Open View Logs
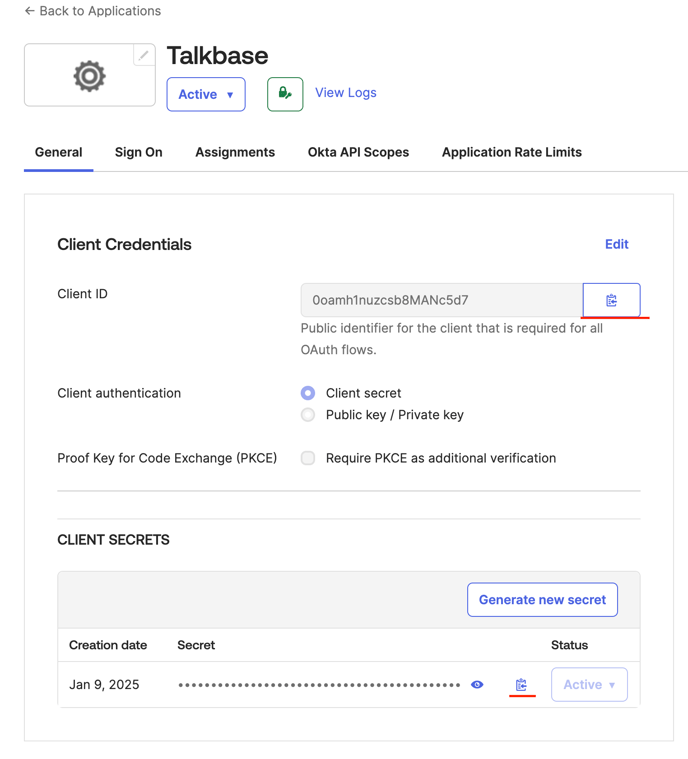 (x=346, y=92)
